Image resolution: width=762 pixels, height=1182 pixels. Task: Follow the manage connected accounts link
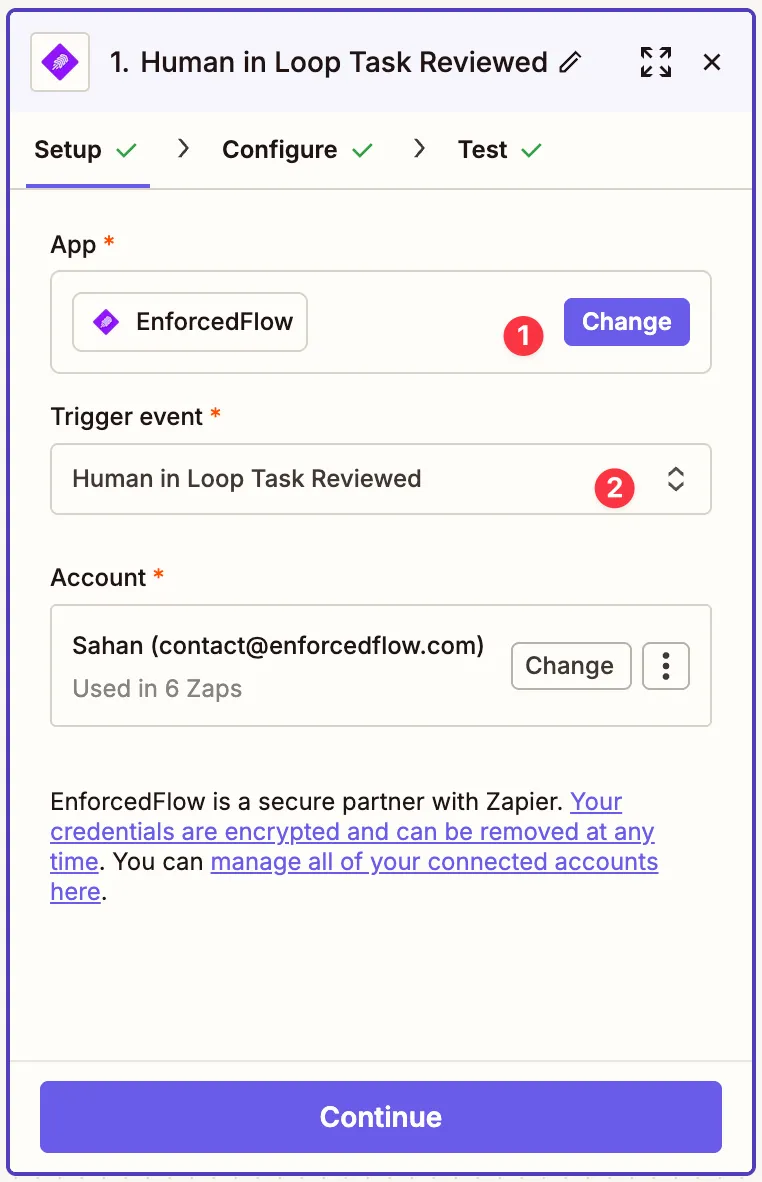tap(434, 862)
